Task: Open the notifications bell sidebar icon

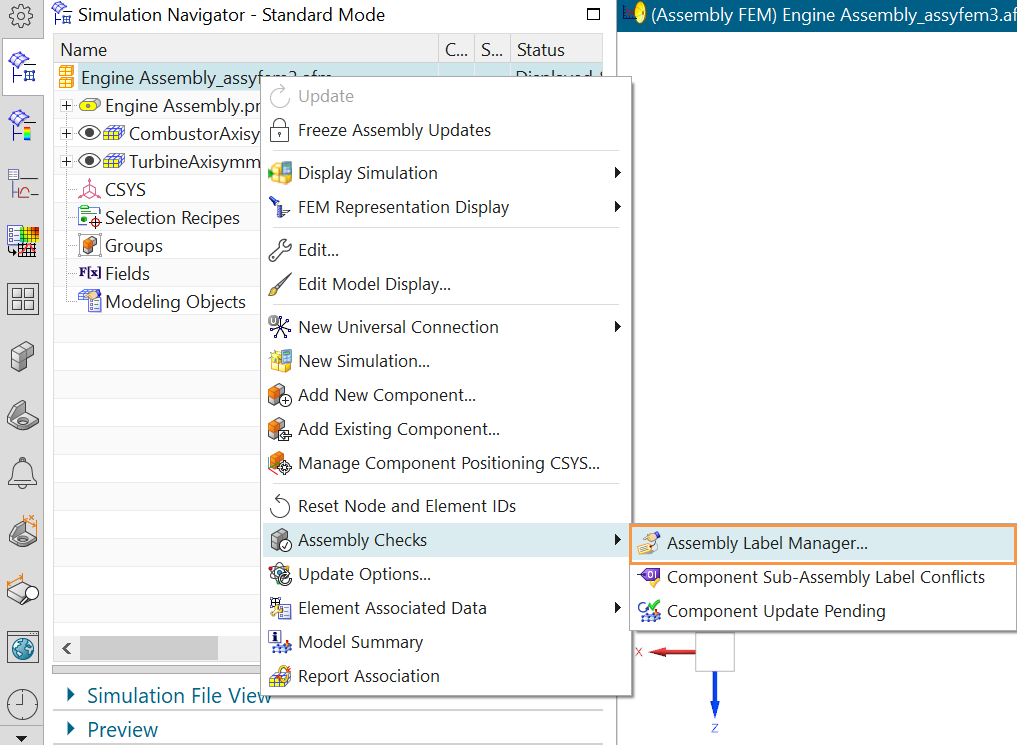Action: tap(22, 472)
